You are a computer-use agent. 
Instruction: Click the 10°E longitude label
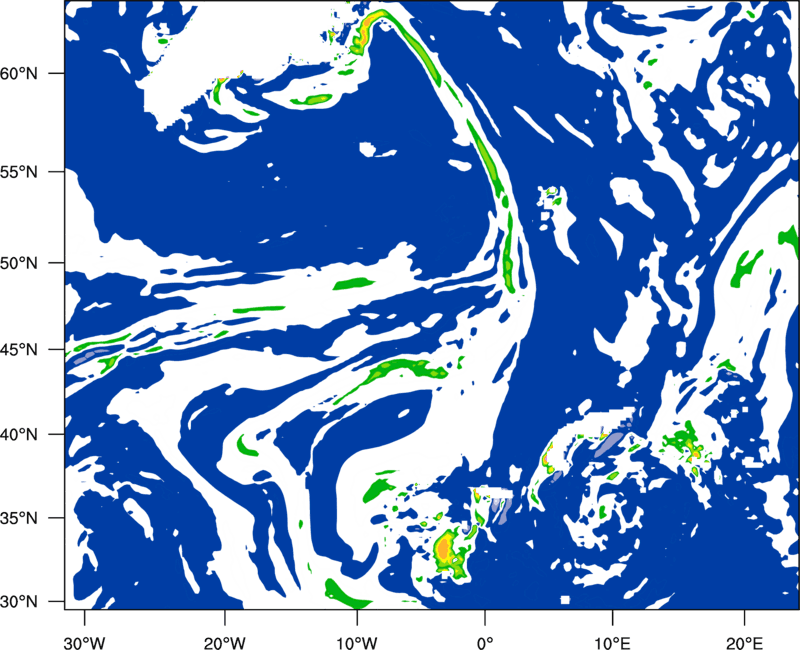(x=612, y=643)
